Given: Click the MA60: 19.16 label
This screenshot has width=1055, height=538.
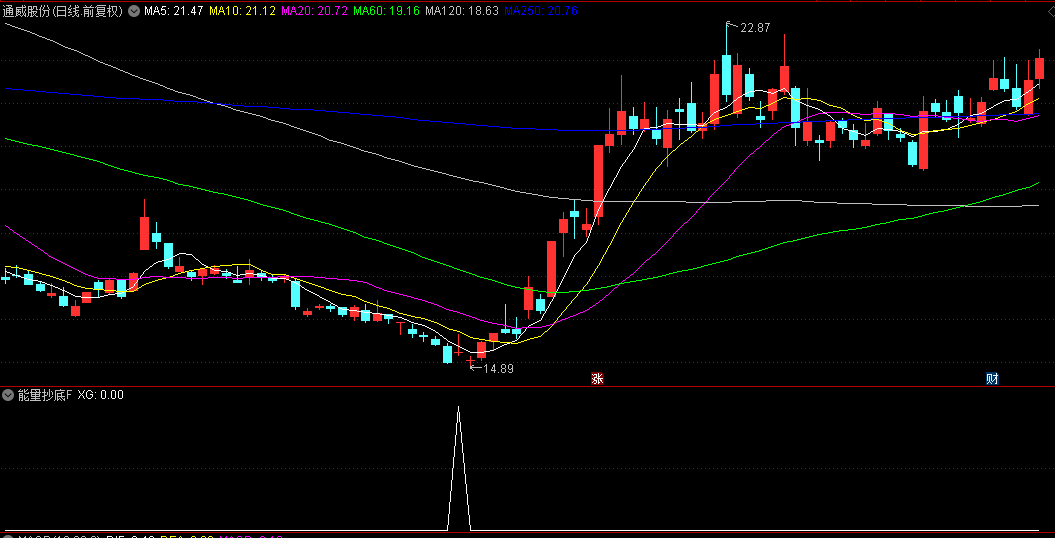Looking at the screenshot, I should (386, 11).
